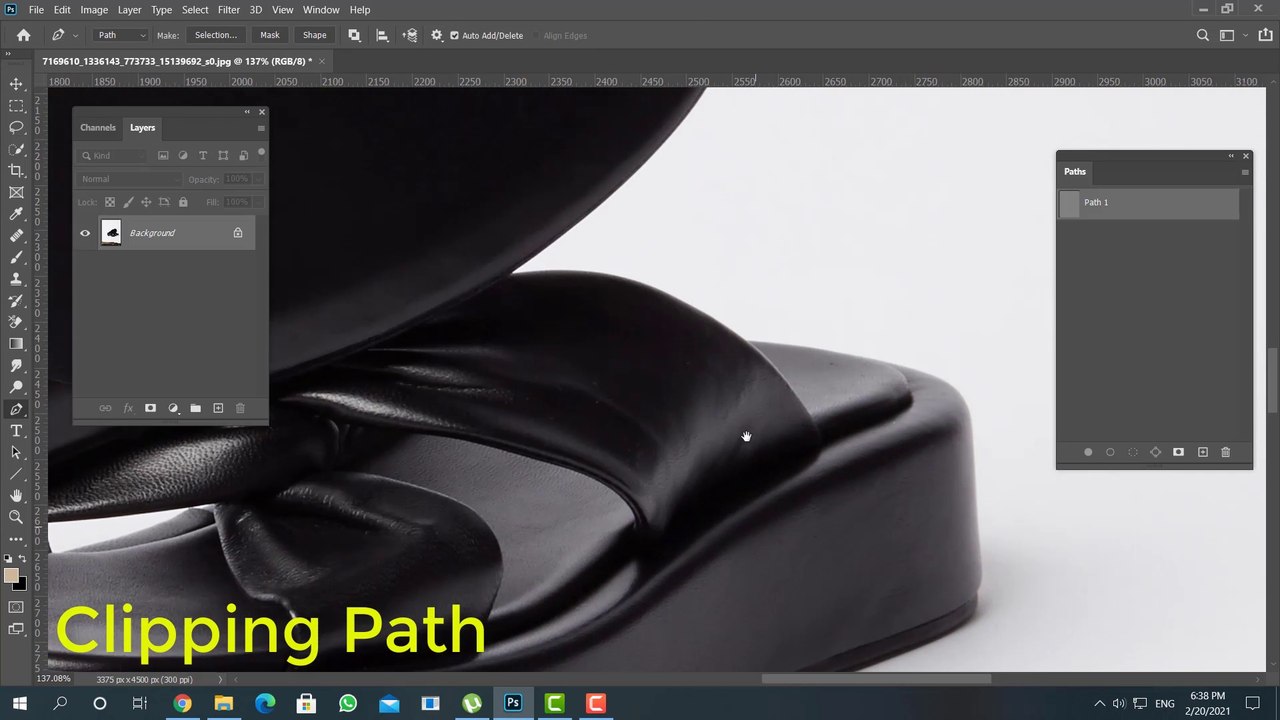This screenshot has height=720, width=1280.
Task: Open Path alignment options
Action: 382,35
